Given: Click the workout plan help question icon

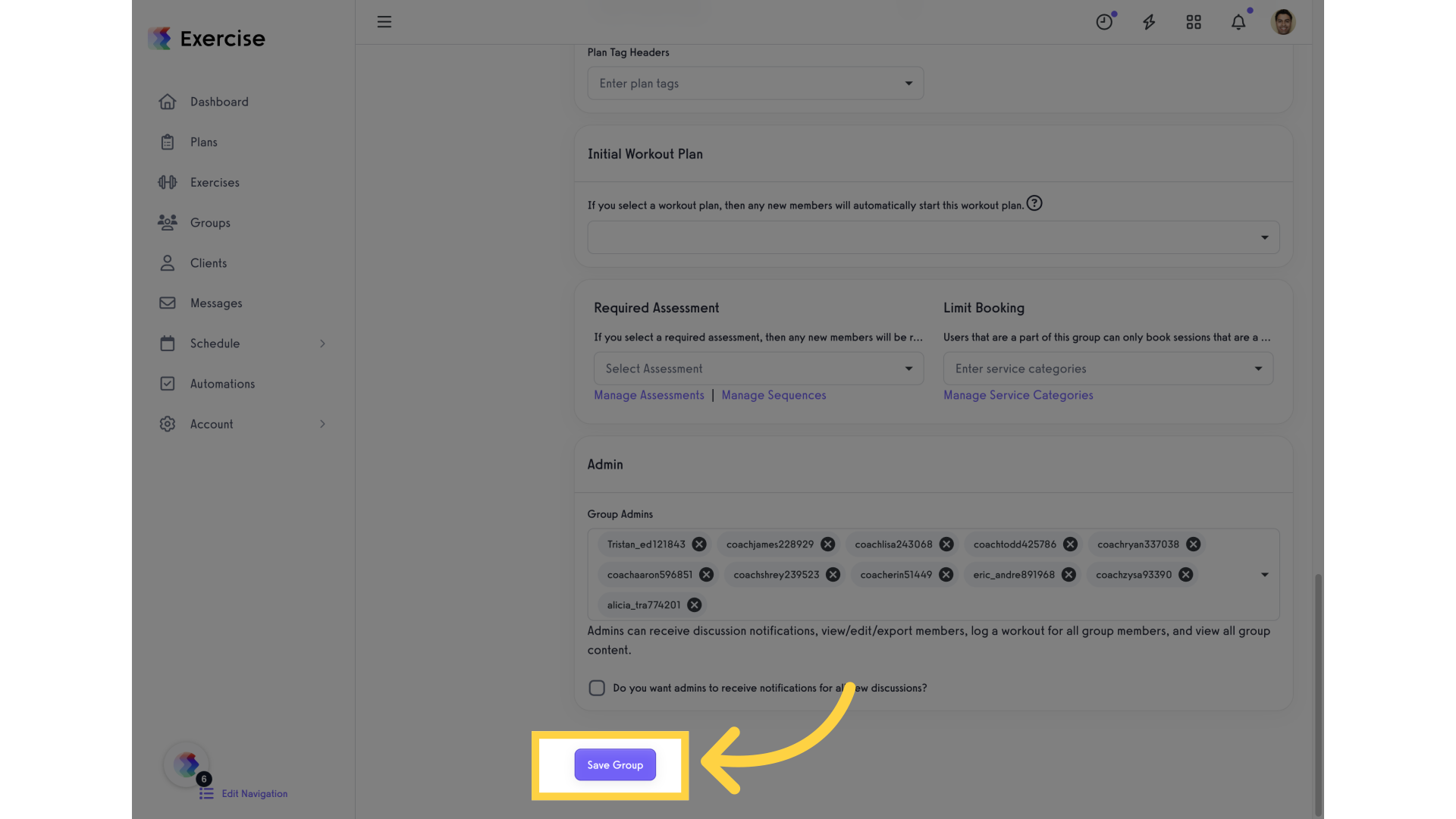Looking at the screenshot, I should click(1034, 203).
